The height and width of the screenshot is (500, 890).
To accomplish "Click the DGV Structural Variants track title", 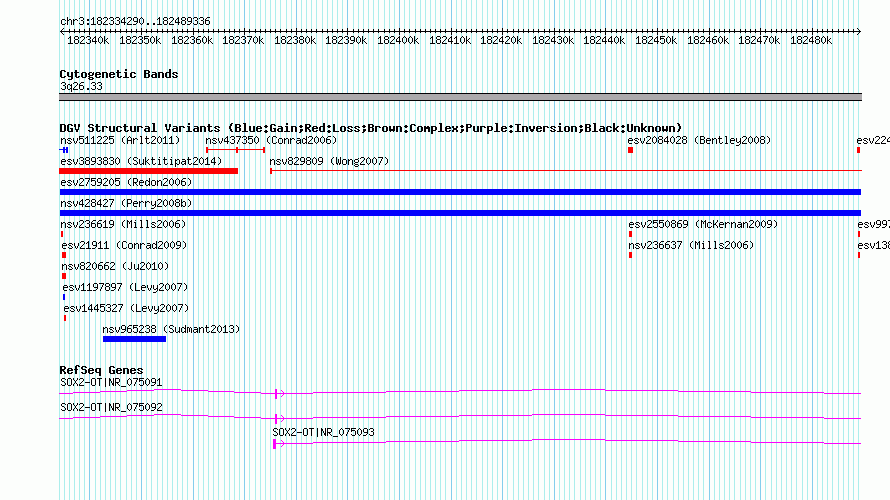I will point(371,128).
